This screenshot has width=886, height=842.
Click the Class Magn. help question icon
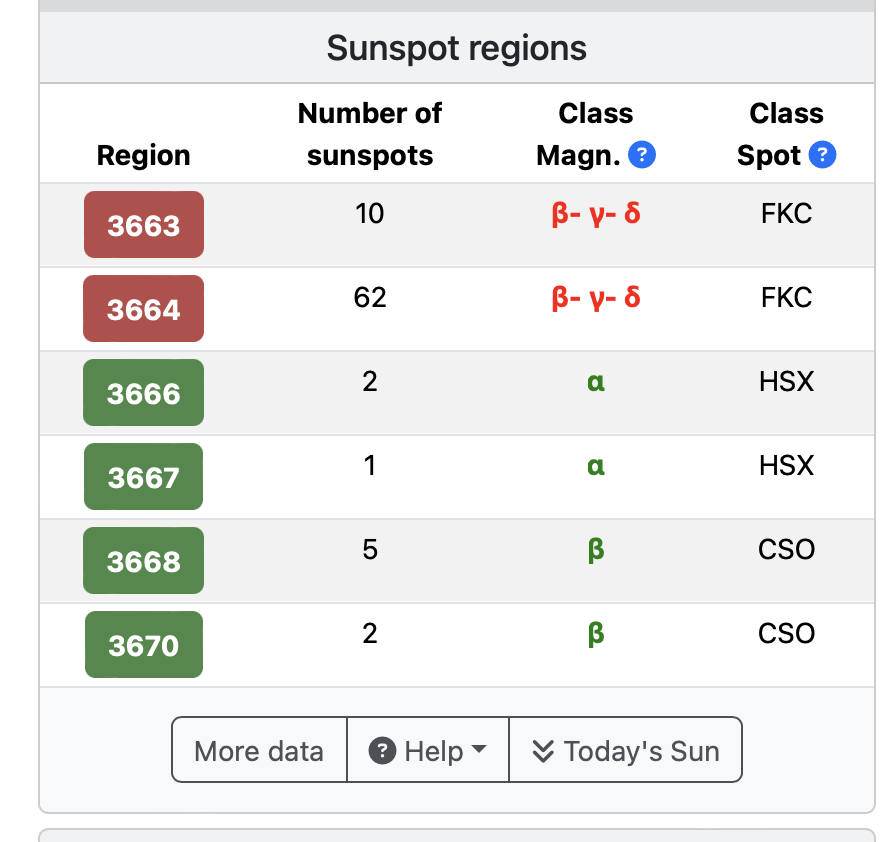pyautogui.click(x=642, y=155)
